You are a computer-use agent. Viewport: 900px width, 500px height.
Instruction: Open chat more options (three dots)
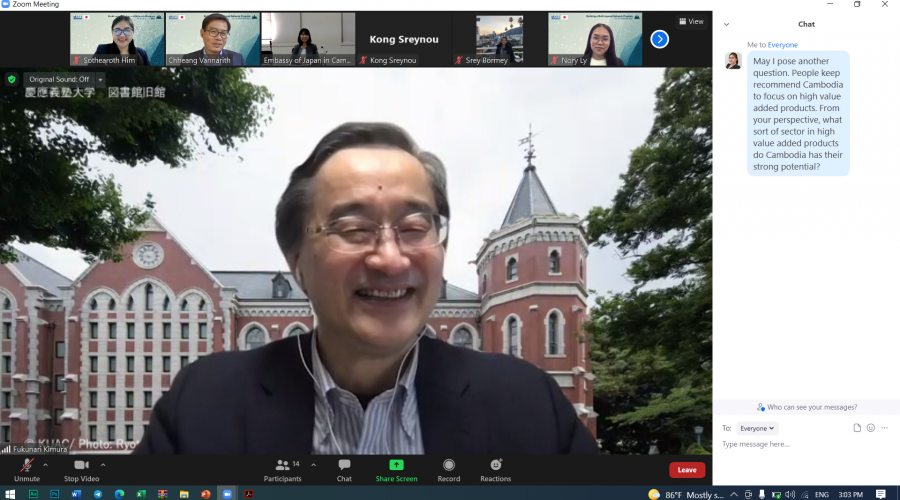tap(885, 428)
